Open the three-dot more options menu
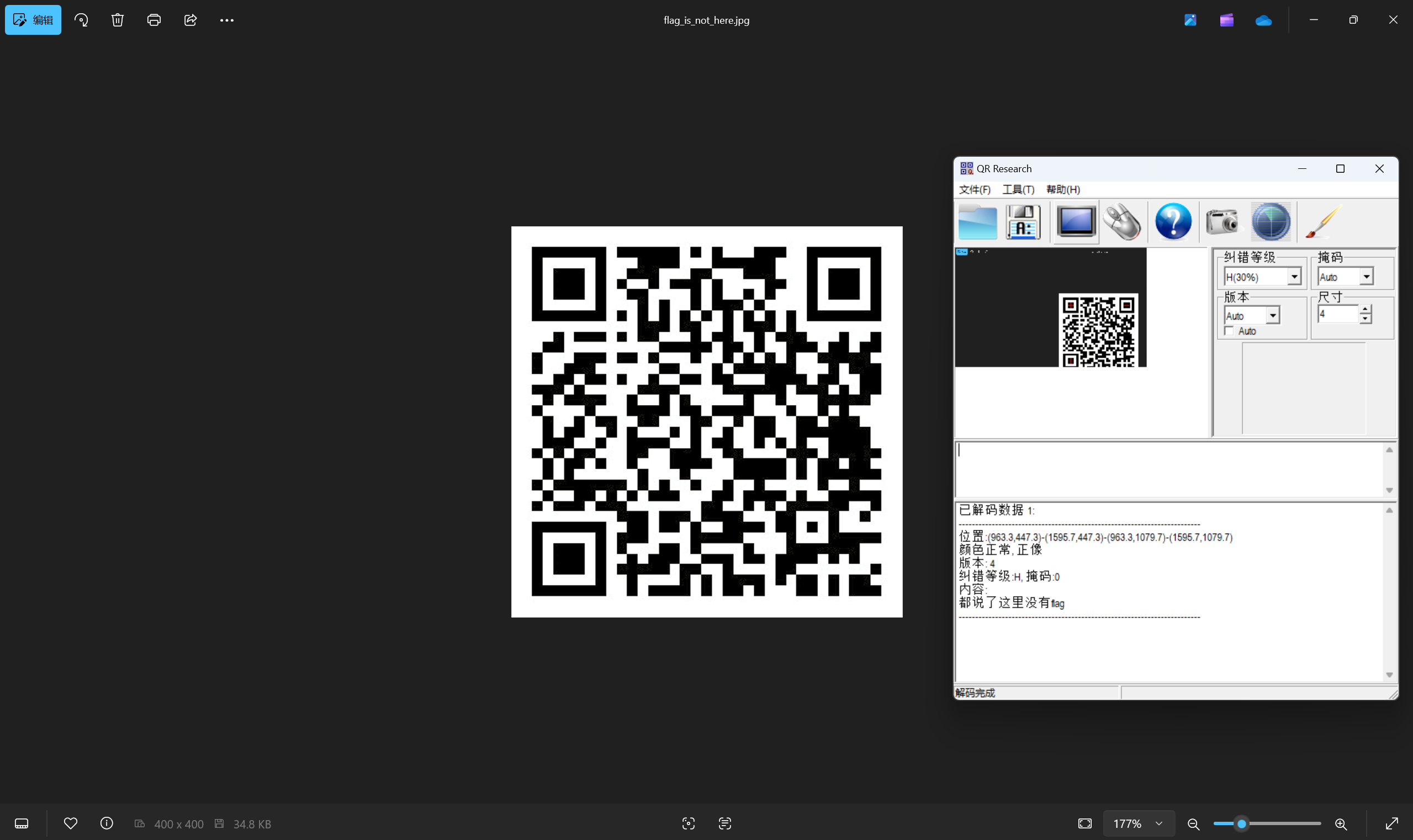 (x=226, y=20)
